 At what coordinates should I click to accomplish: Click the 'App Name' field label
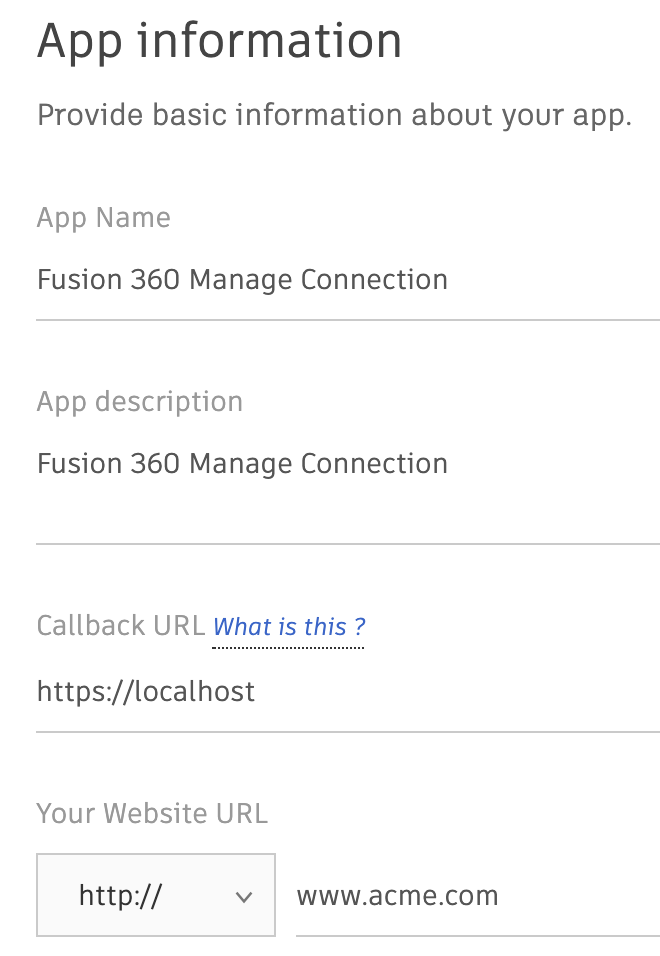point(103,218)
